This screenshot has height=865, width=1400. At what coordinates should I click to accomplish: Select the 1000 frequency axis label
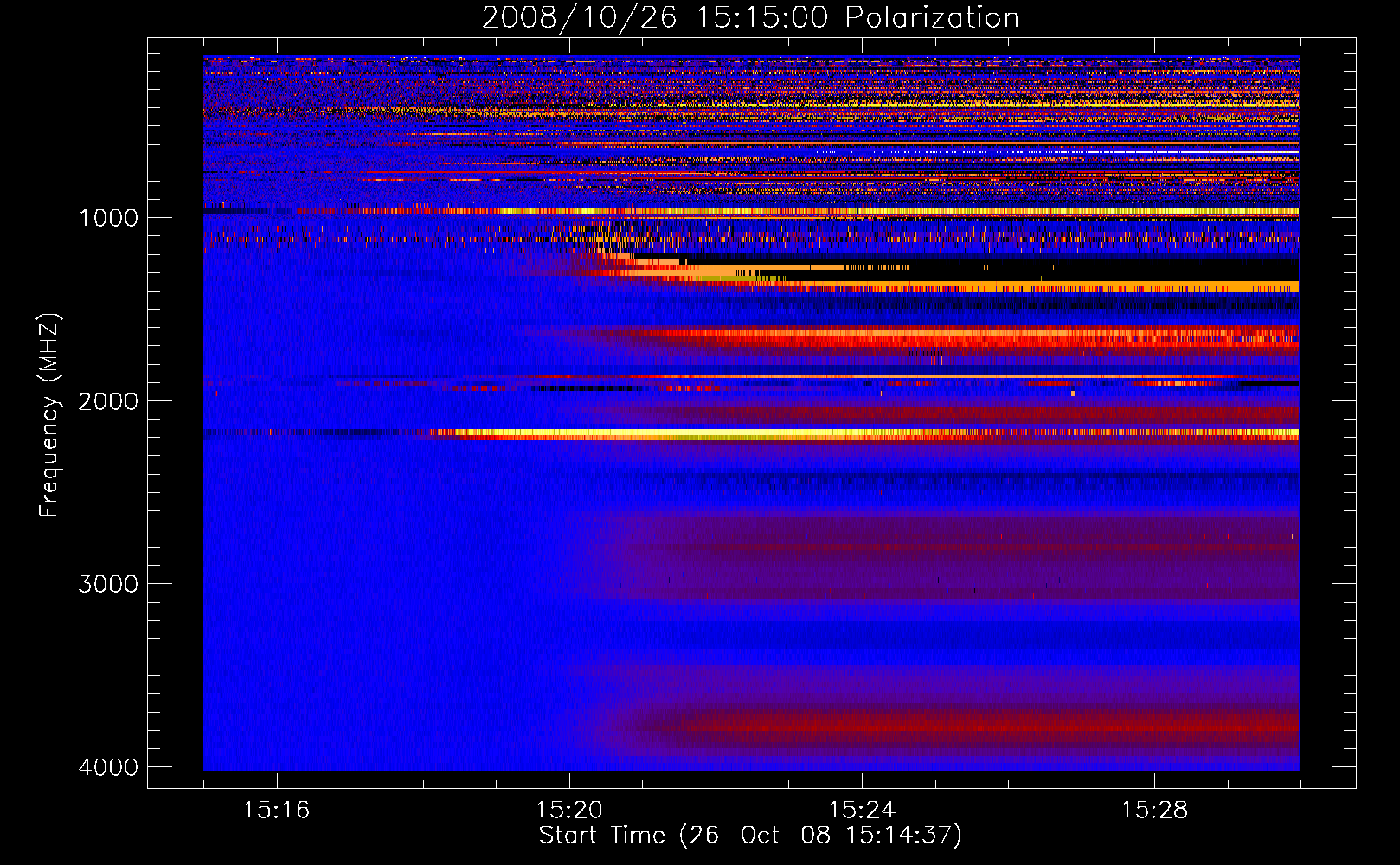coord(108,218)
